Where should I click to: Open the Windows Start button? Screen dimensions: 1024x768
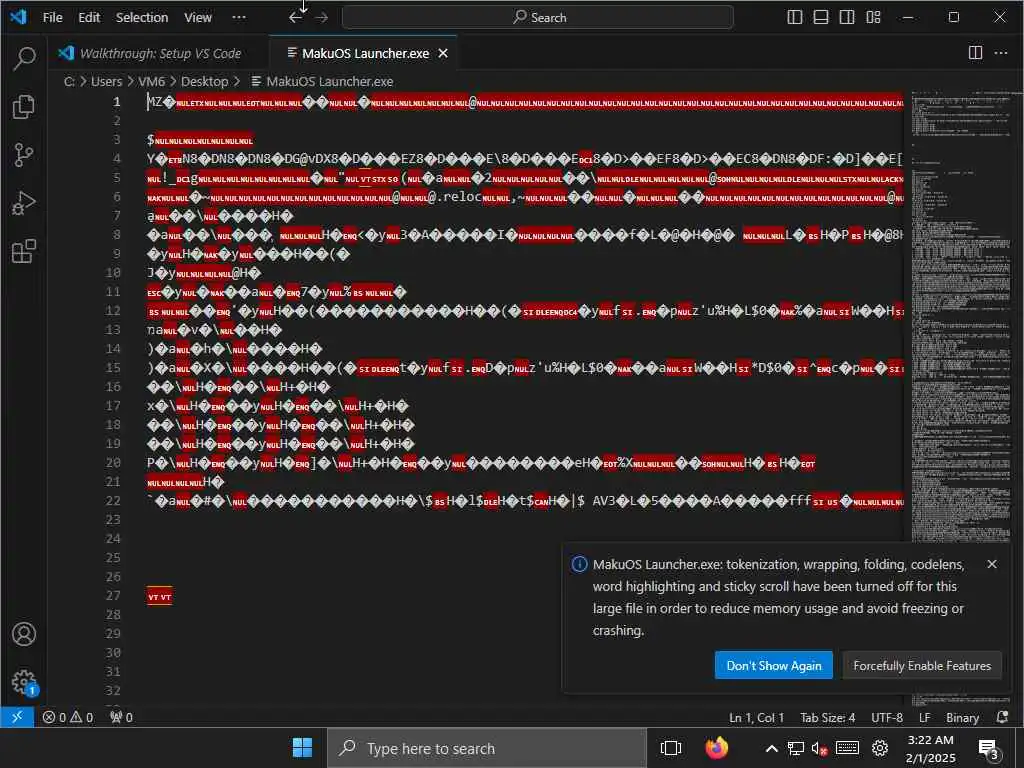pyautogui.click(x=302, y=748)
